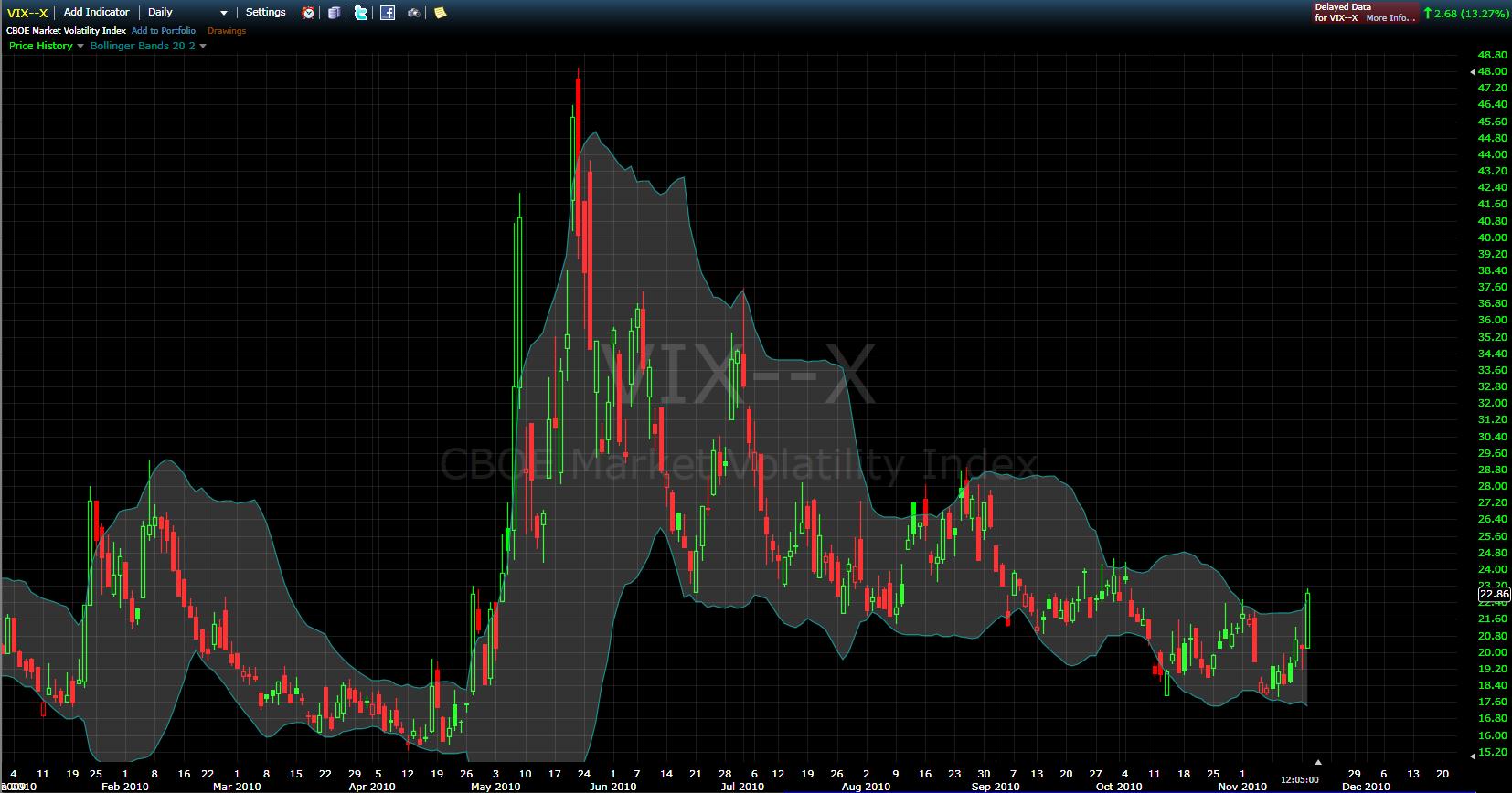Click the camera snapshot icon
Screen dimensions: 1512x793
pos(414,13)
